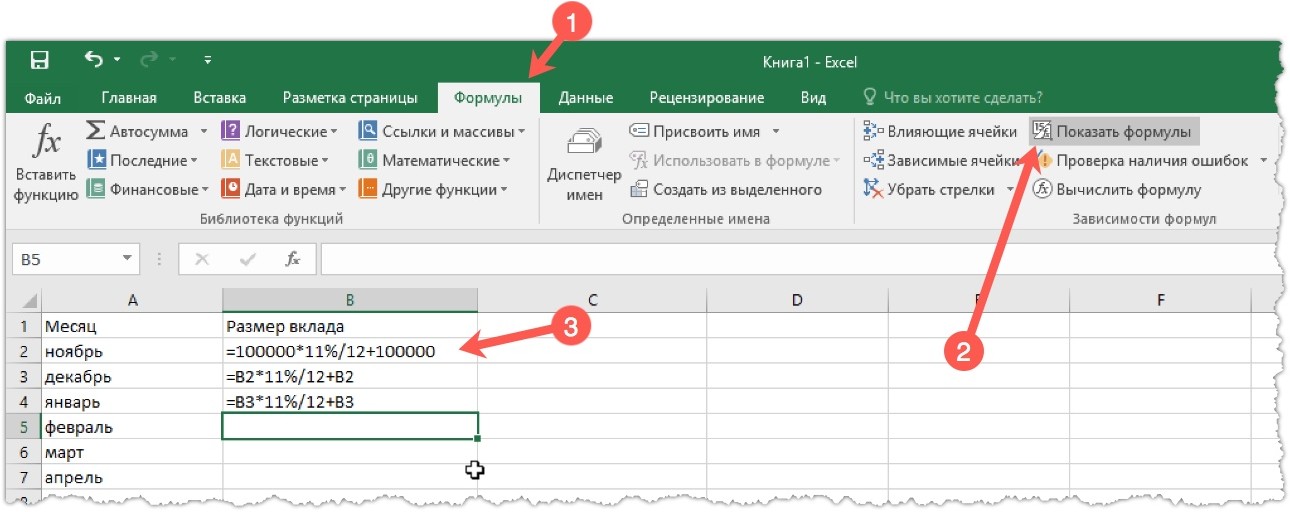
Task: Open Диспетчер имен
Action: 584,165
